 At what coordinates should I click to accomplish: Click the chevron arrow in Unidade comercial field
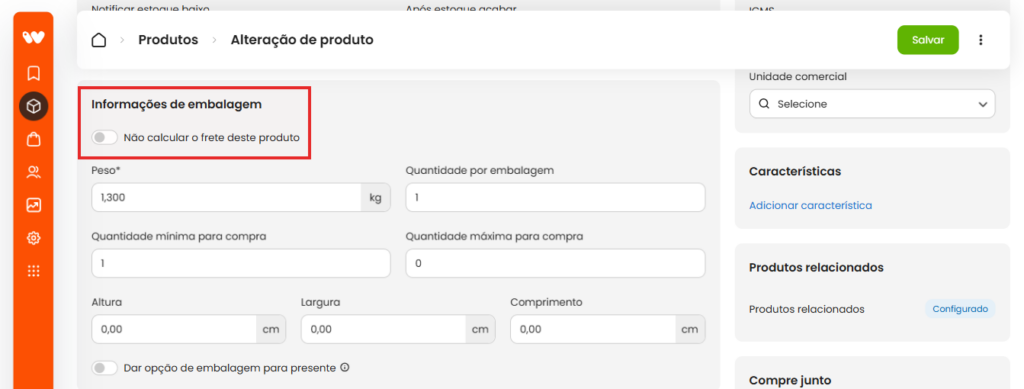pos(982,104)
